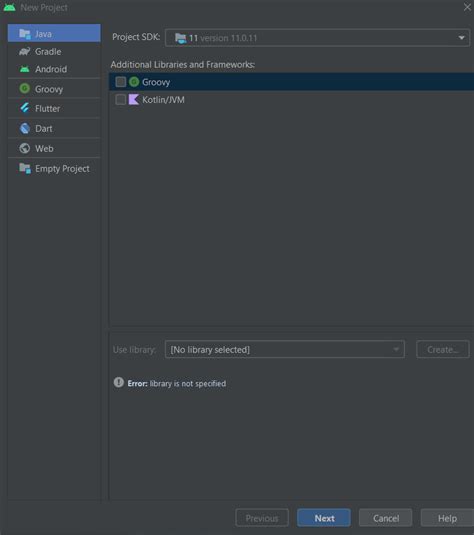
Task: Click the Previous button
Action: 262,518
